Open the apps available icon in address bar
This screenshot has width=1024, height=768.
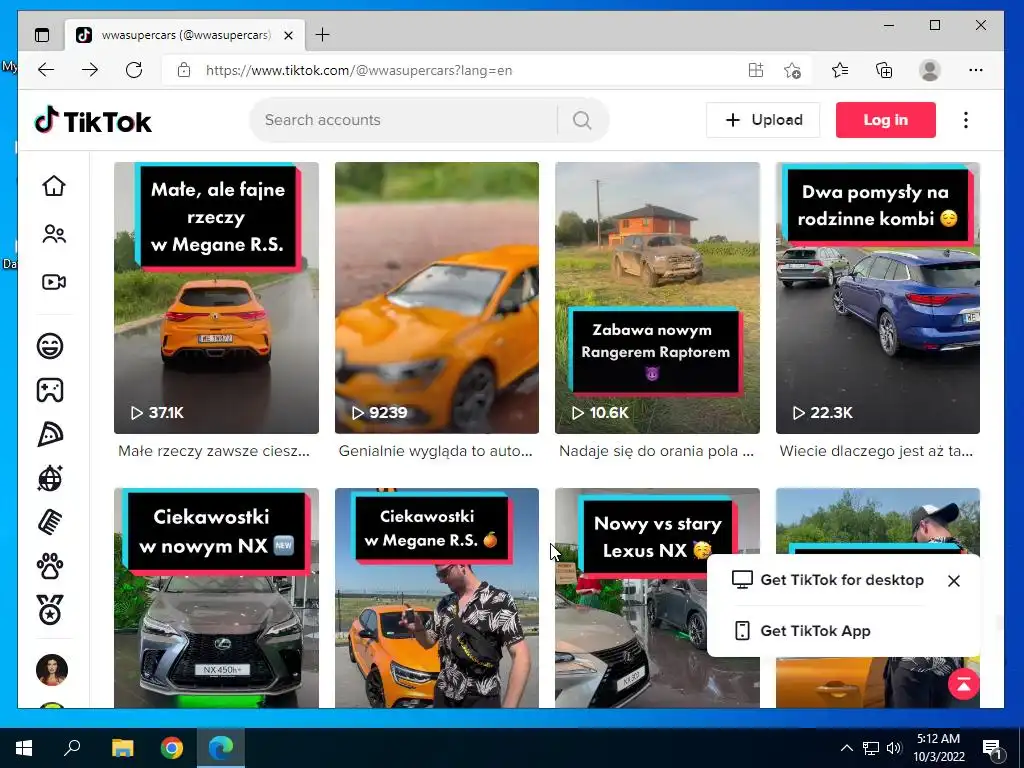(756, 70)
